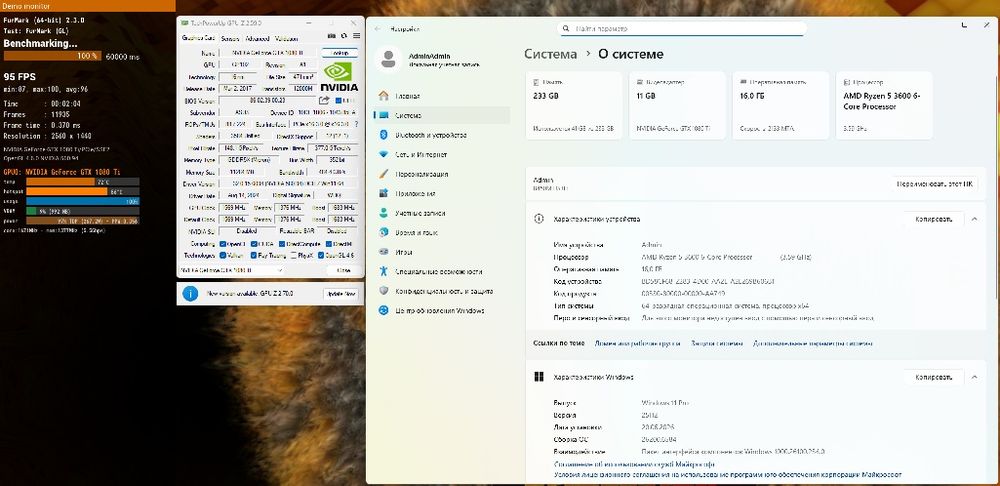1000x486 pixels.
Task: Toggle the Vulkan checkbox in GPU-Z
Action: (x=223, y=255)
